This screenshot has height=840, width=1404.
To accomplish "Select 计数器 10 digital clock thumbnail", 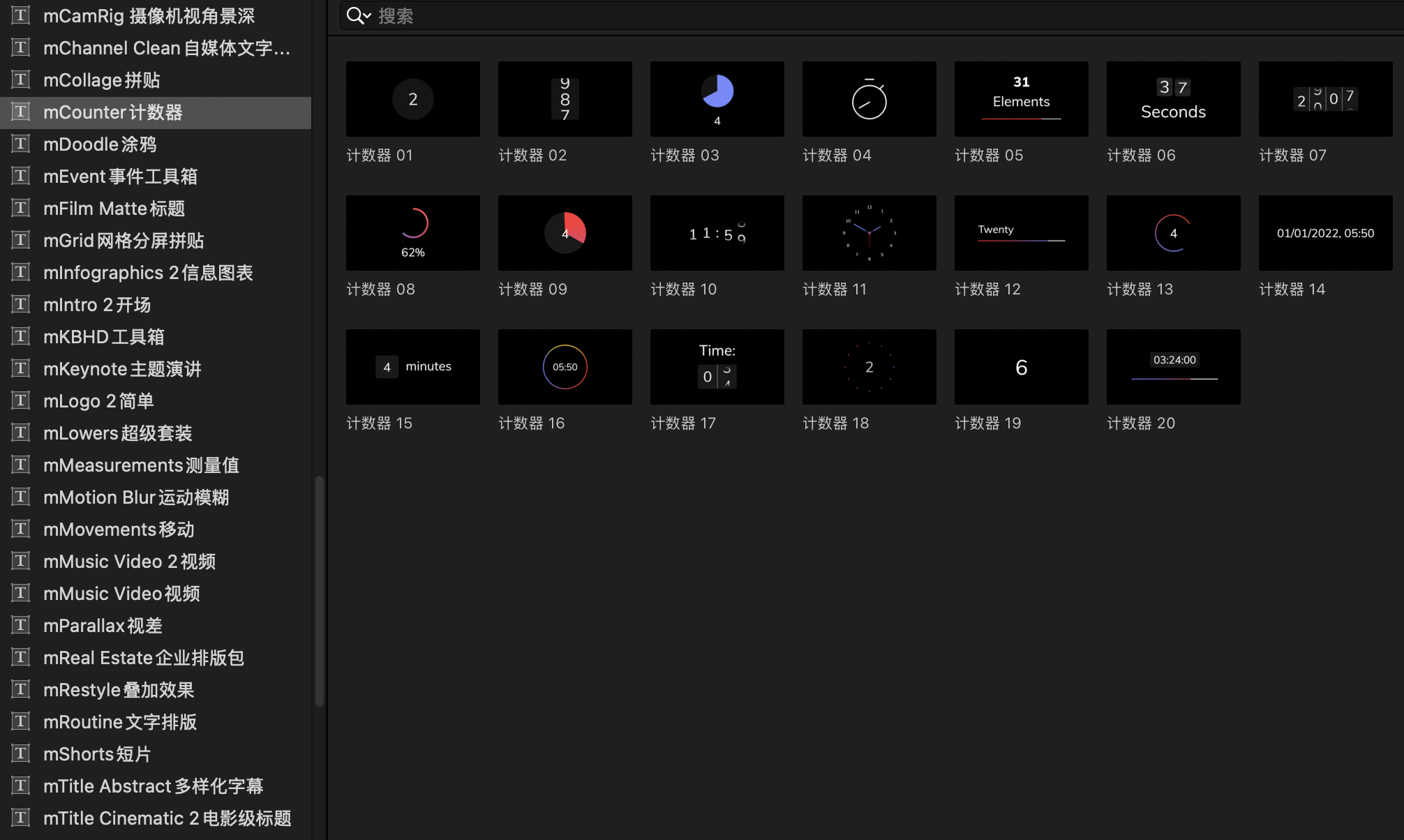I will click(717, 233).
